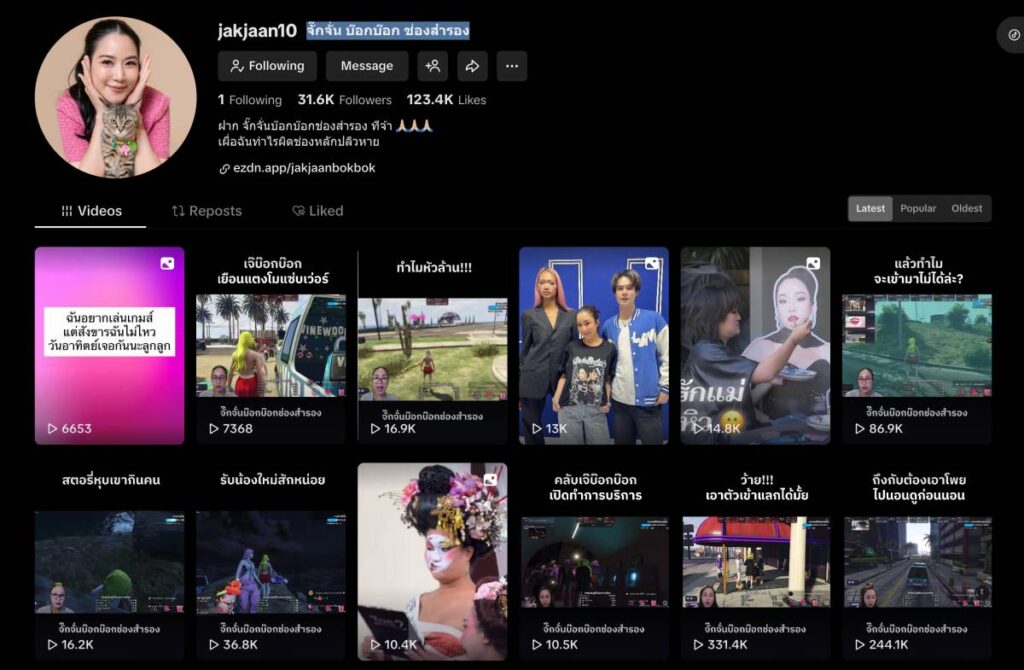Toggle the Following button
The width and height of the screenshot is (1024, 670).
[x=267, y=66]
